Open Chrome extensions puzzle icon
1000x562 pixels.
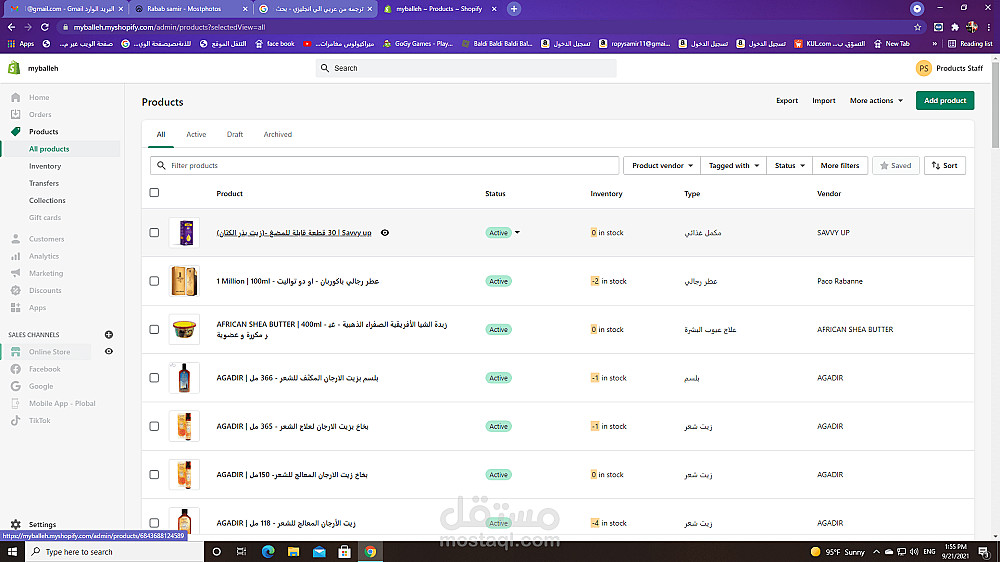(955, 27)
